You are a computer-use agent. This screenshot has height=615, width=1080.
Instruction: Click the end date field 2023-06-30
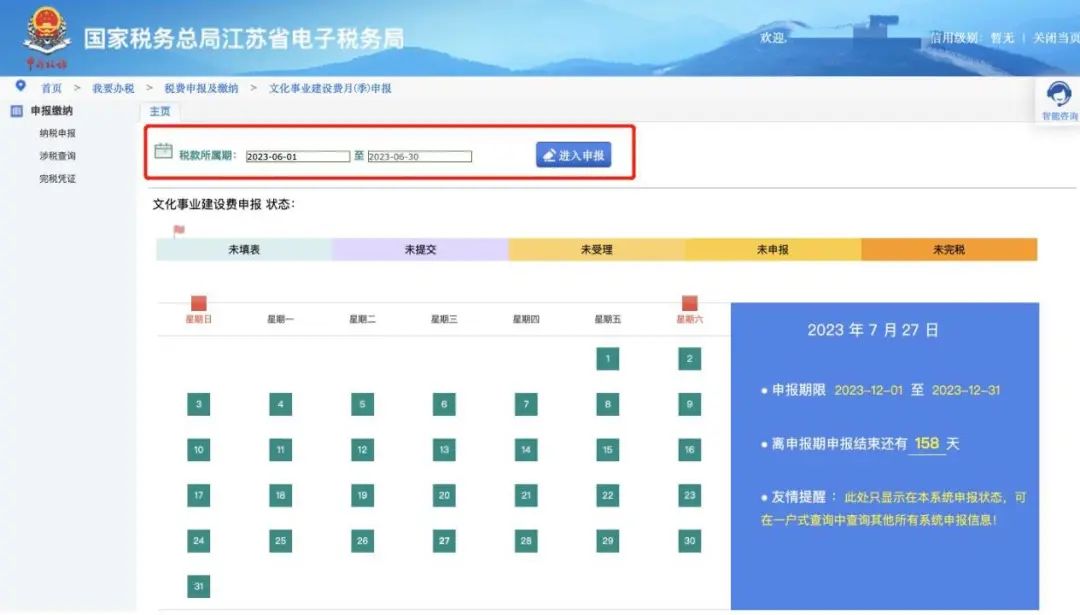pos(419,157)
